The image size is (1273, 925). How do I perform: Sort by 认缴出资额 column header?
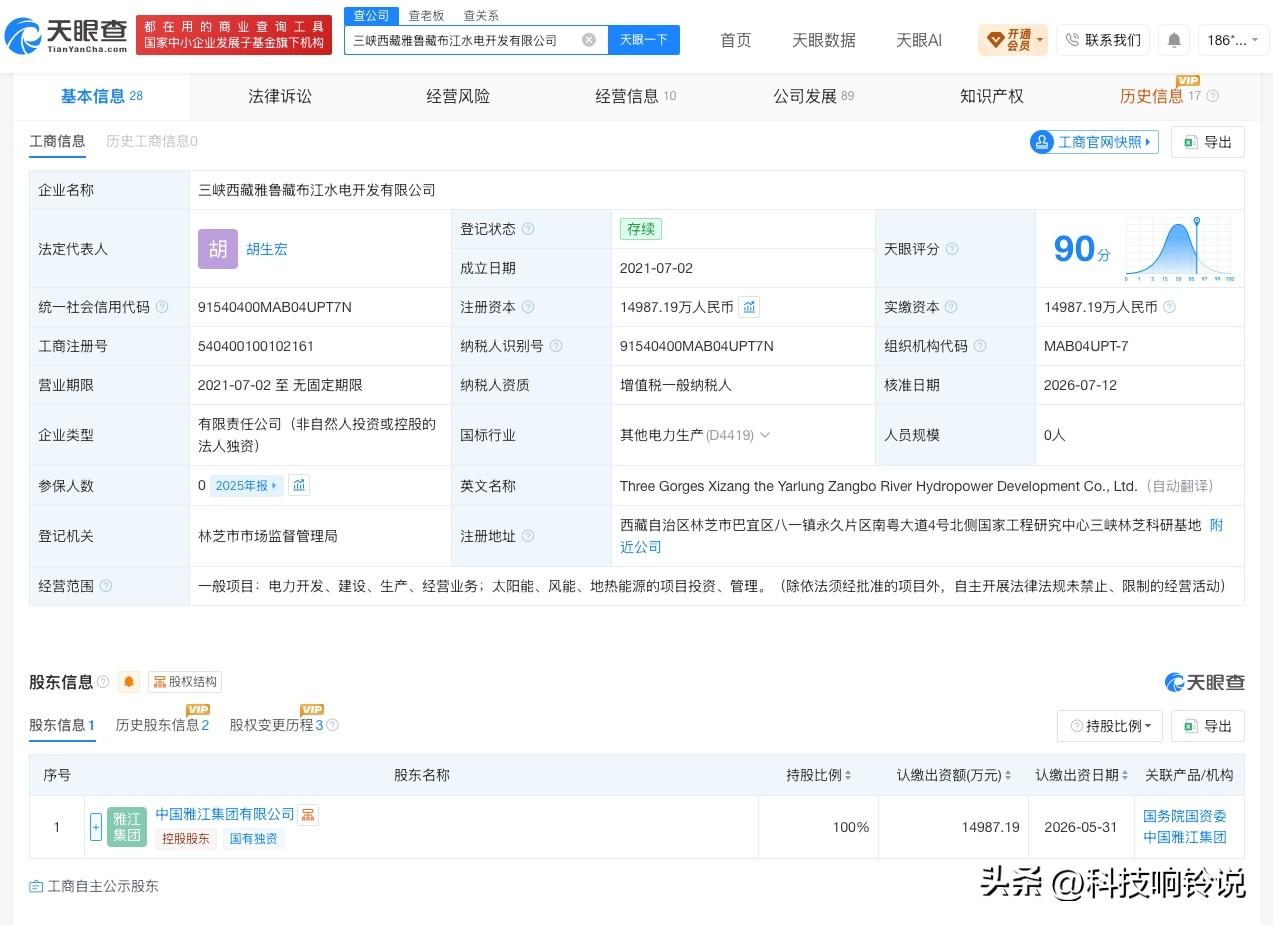click(954, 775)
